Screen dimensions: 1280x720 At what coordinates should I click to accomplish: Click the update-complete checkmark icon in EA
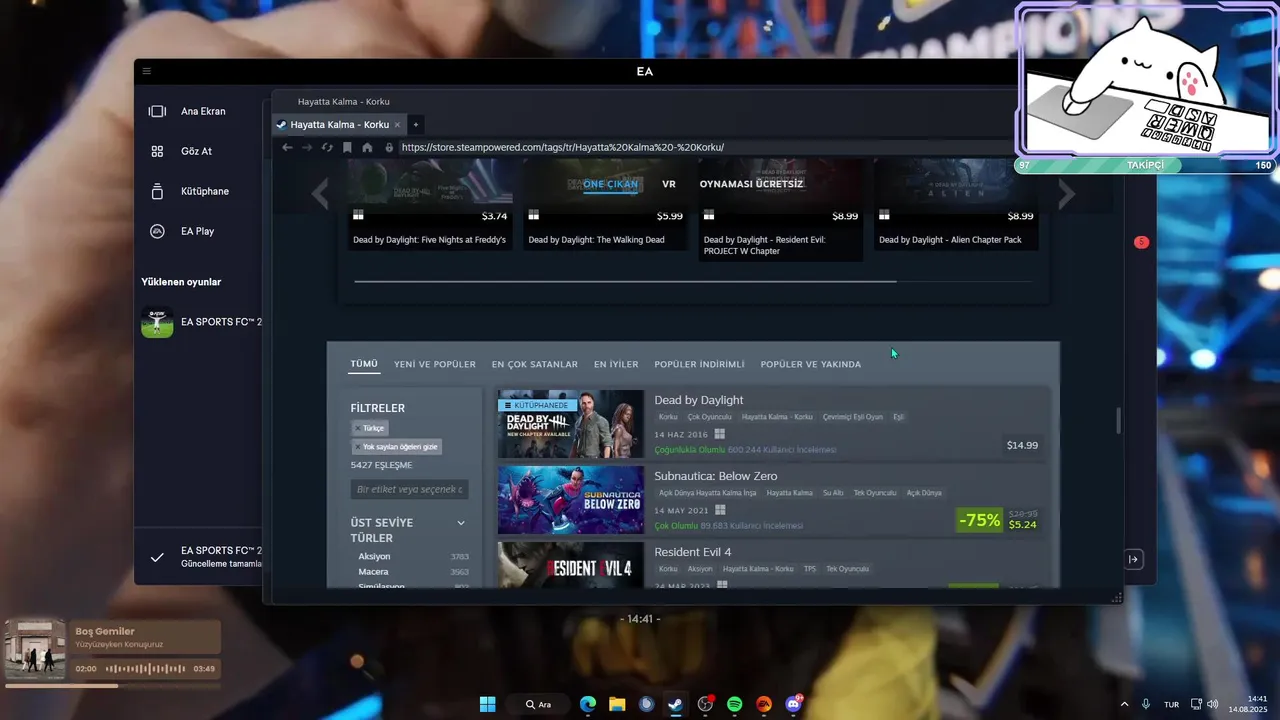157,557
